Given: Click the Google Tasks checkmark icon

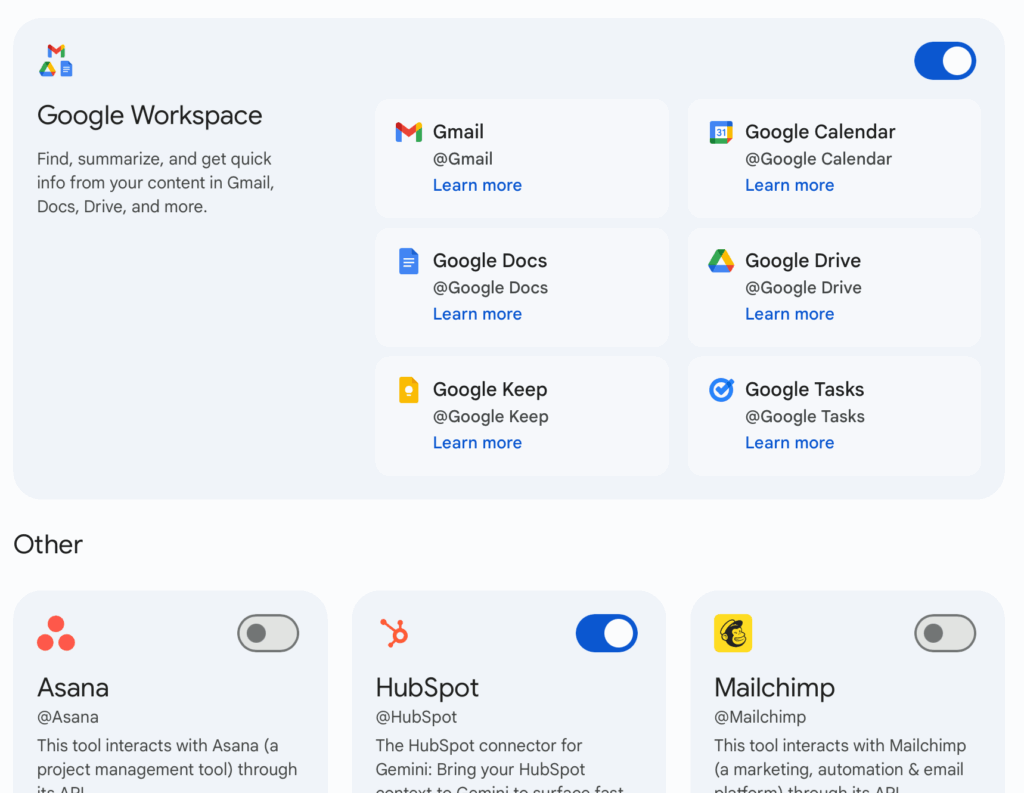Looking at the screenshot, I should pyautogui.click(x=721, y=390).
